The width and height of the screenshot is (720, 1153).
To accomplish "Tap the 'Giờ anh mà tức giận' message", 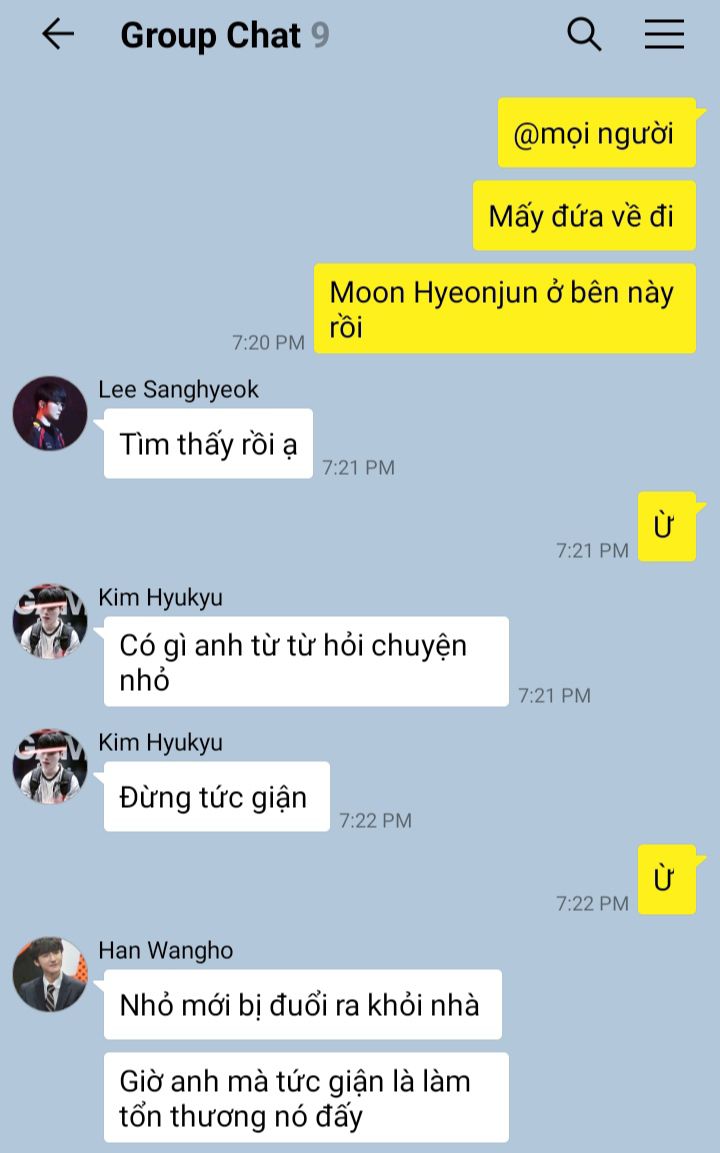I will pos(306,1098).
